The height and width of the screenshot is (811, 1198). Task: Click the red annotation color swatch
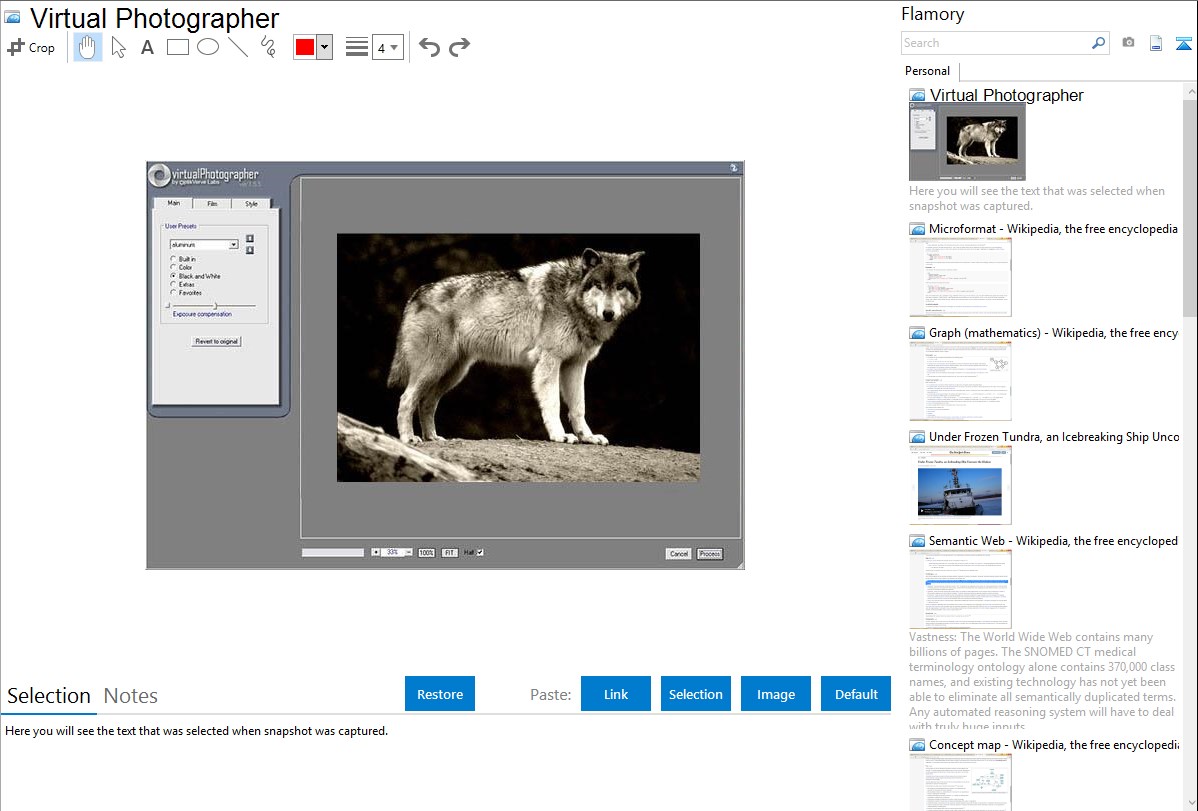click(305, 47)
